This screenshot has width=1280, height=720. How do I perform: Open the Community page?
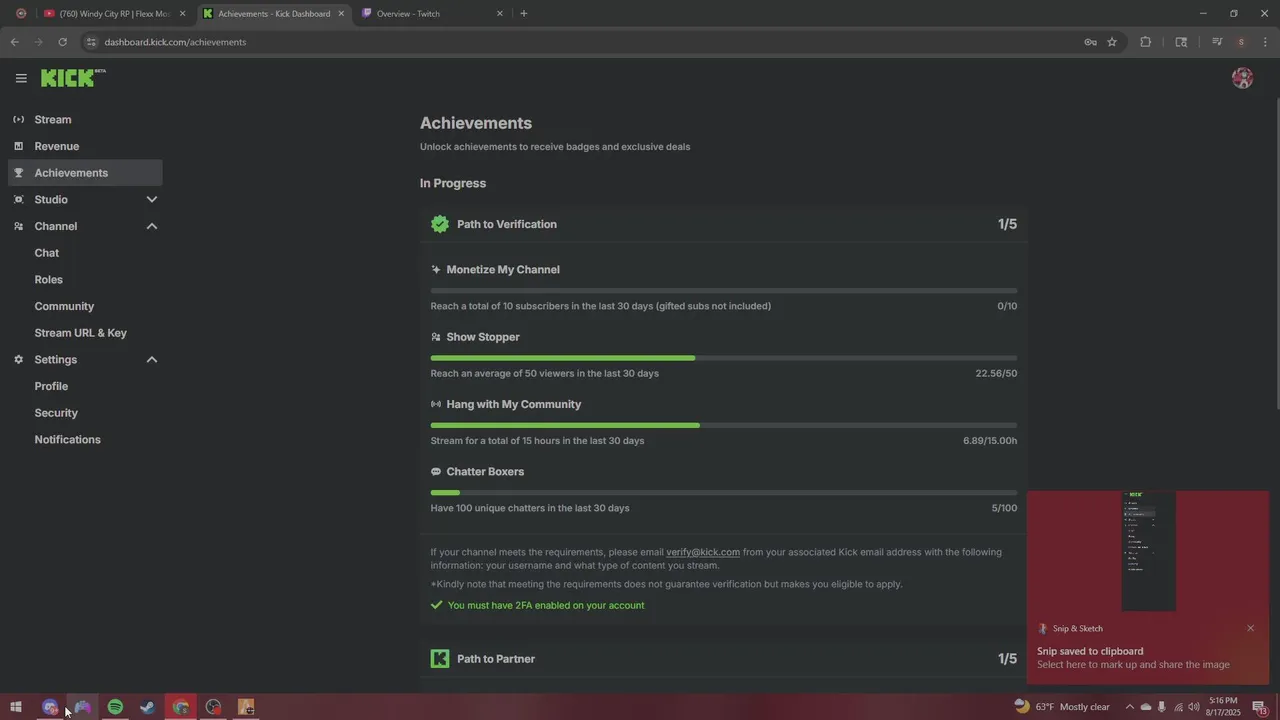point(64,306)
